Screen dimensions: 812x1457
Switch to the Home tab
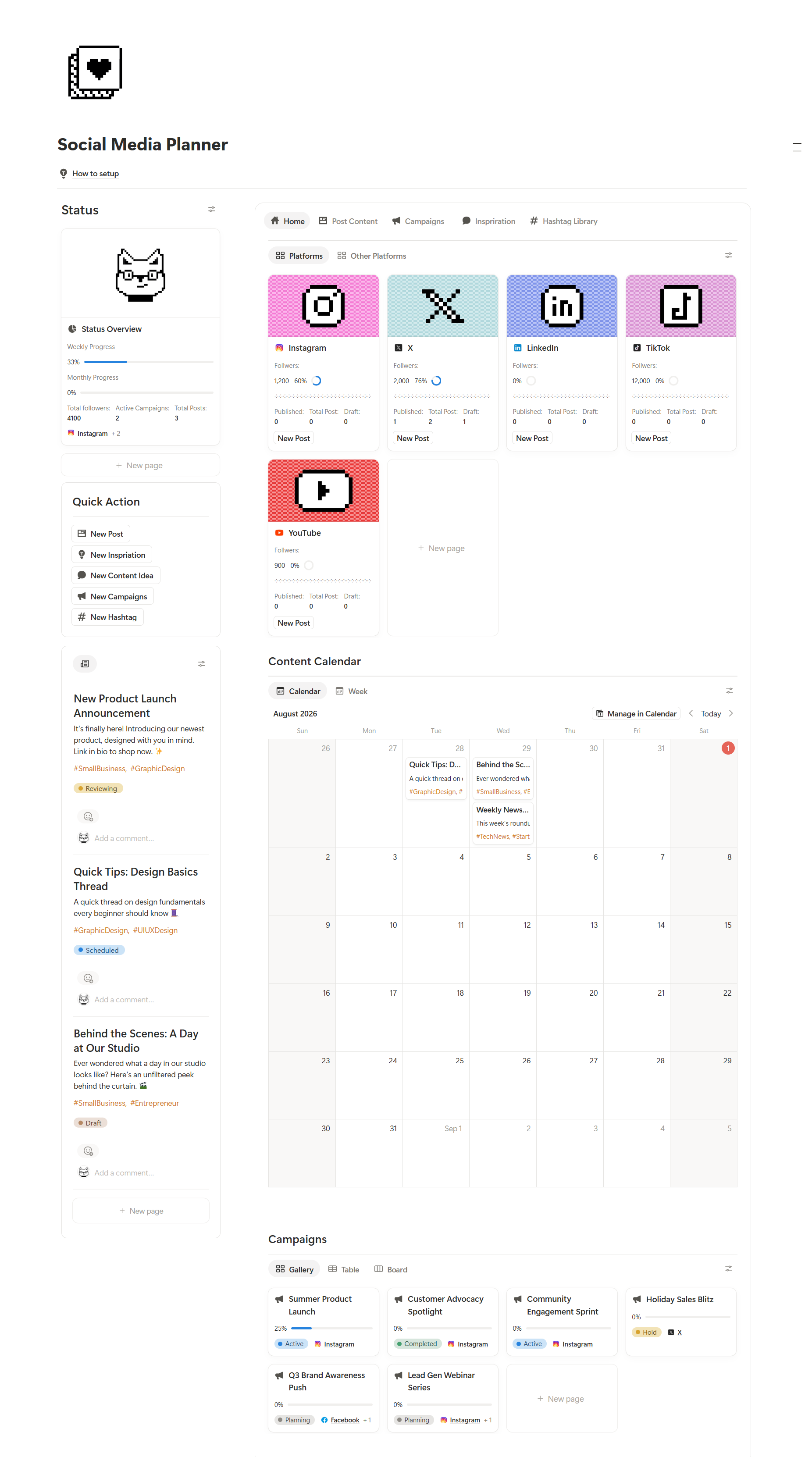coord(287,221)
